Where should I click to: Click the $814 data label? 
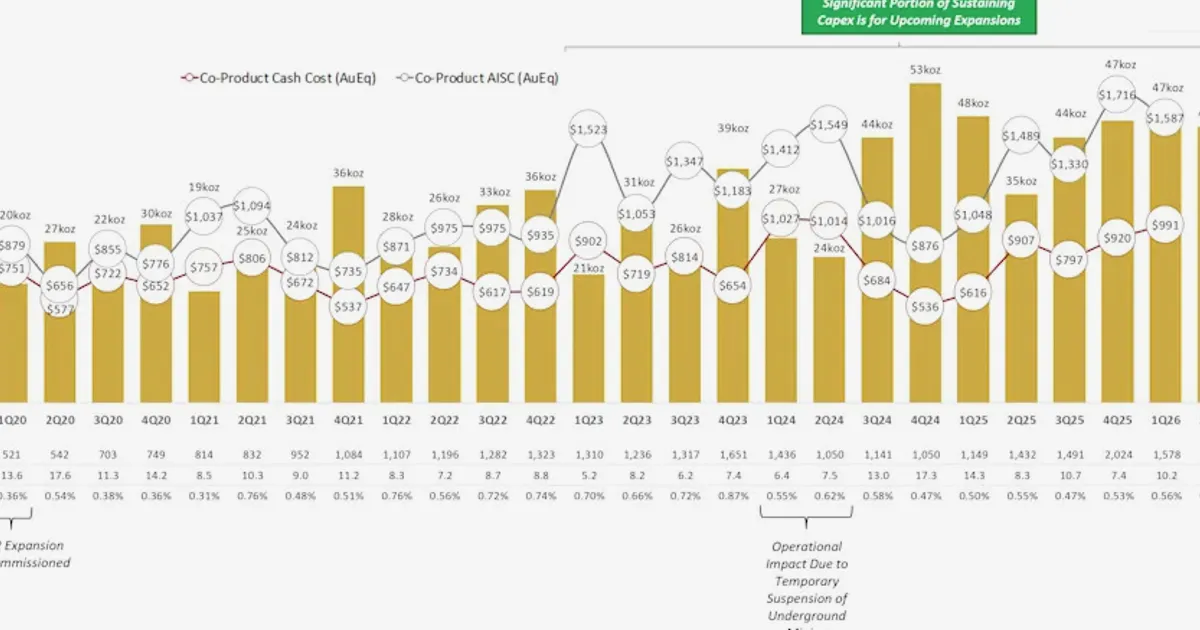click(685, 257)
